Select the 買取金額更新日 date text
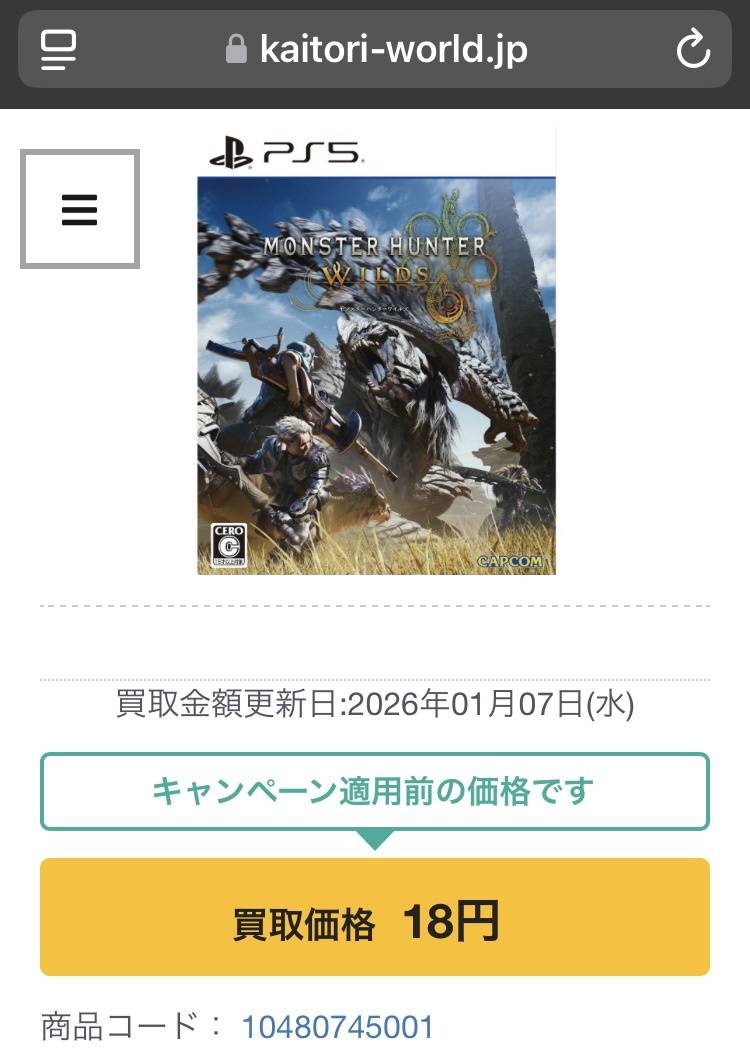 point(375,704)
